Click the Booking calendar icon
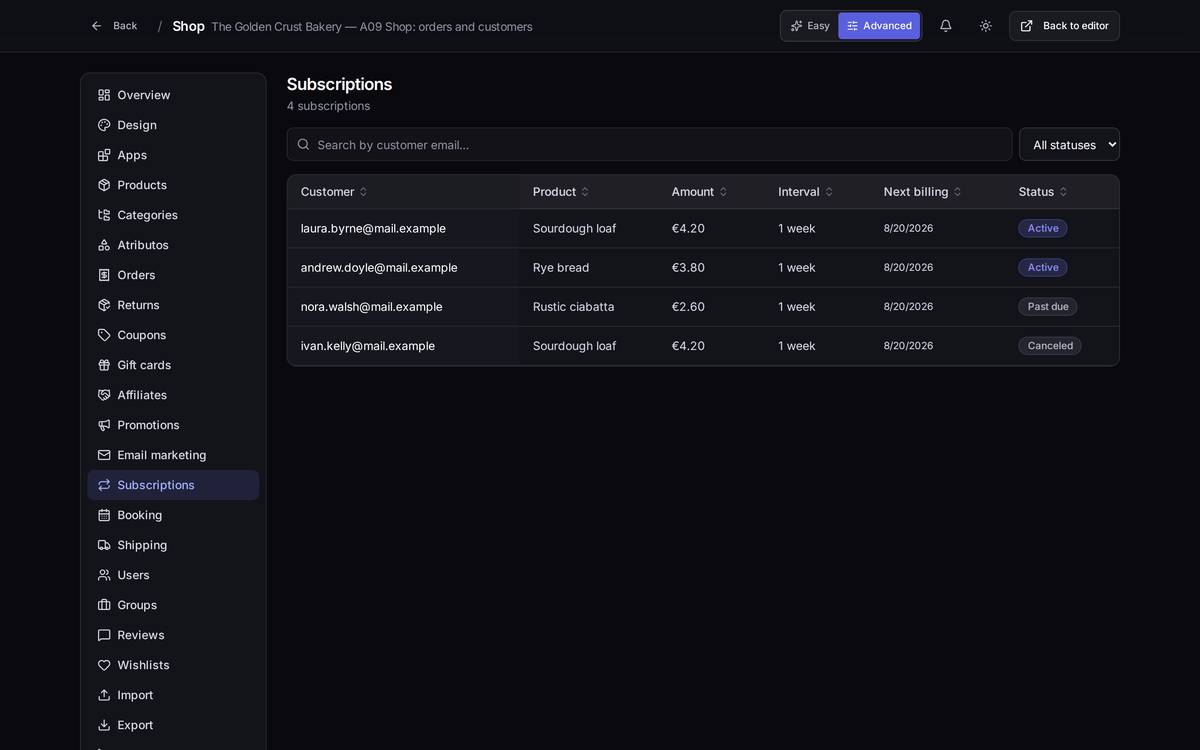1200x750 pixels. point(104,515)
